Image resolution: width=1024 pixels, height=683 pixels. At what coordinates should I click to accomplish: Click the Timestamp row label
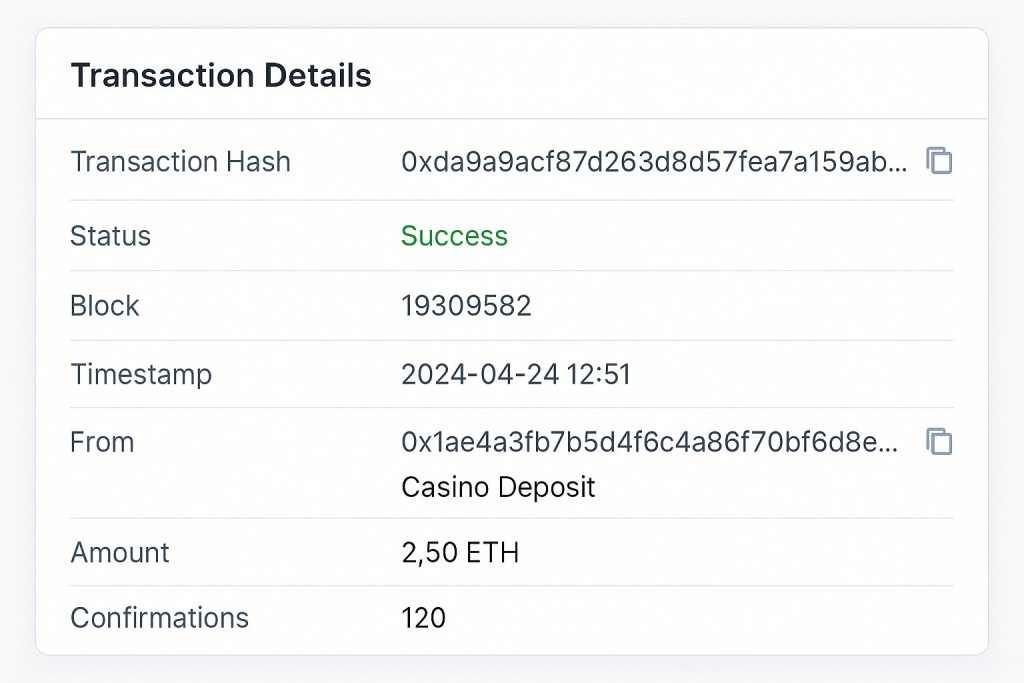[140, 374]
